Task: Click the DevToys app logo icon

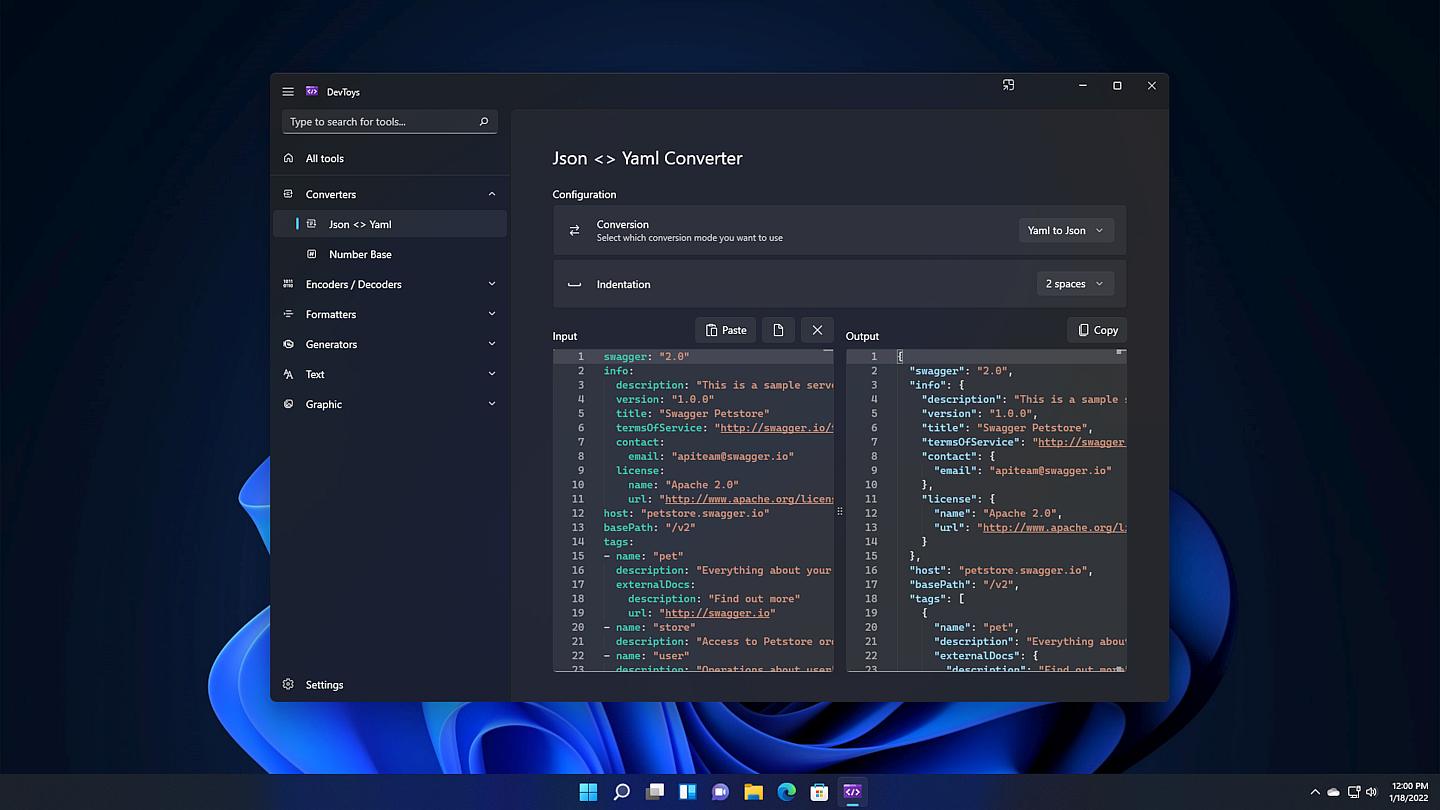Action: 312,91
